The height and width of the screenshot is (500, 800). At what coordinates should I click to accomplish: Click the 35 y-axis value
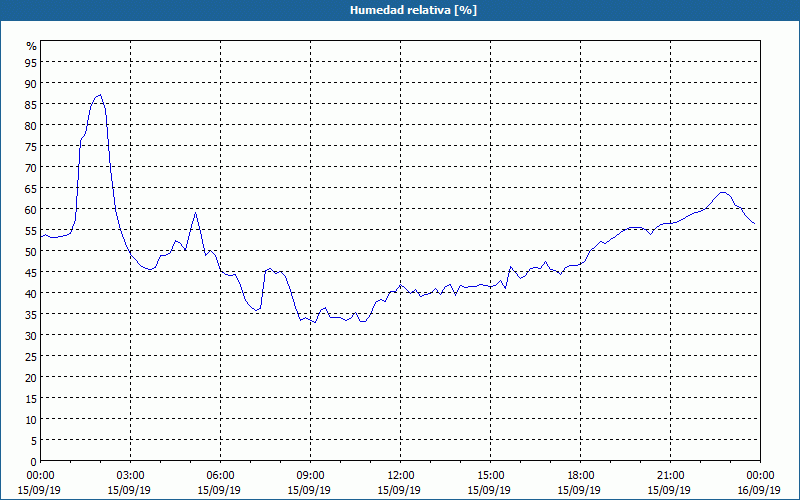coord(31,314)
